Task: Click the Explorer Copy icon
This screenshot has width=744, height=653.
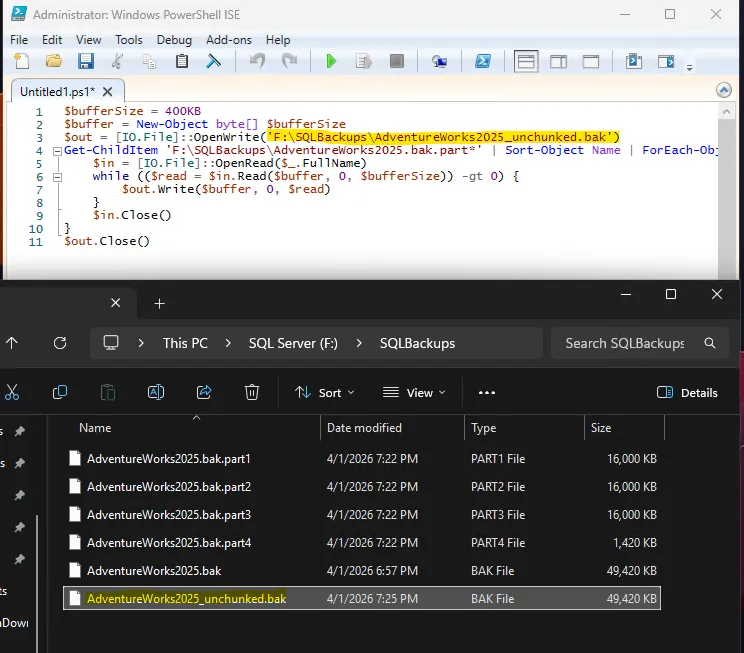Action: [60, 392]
